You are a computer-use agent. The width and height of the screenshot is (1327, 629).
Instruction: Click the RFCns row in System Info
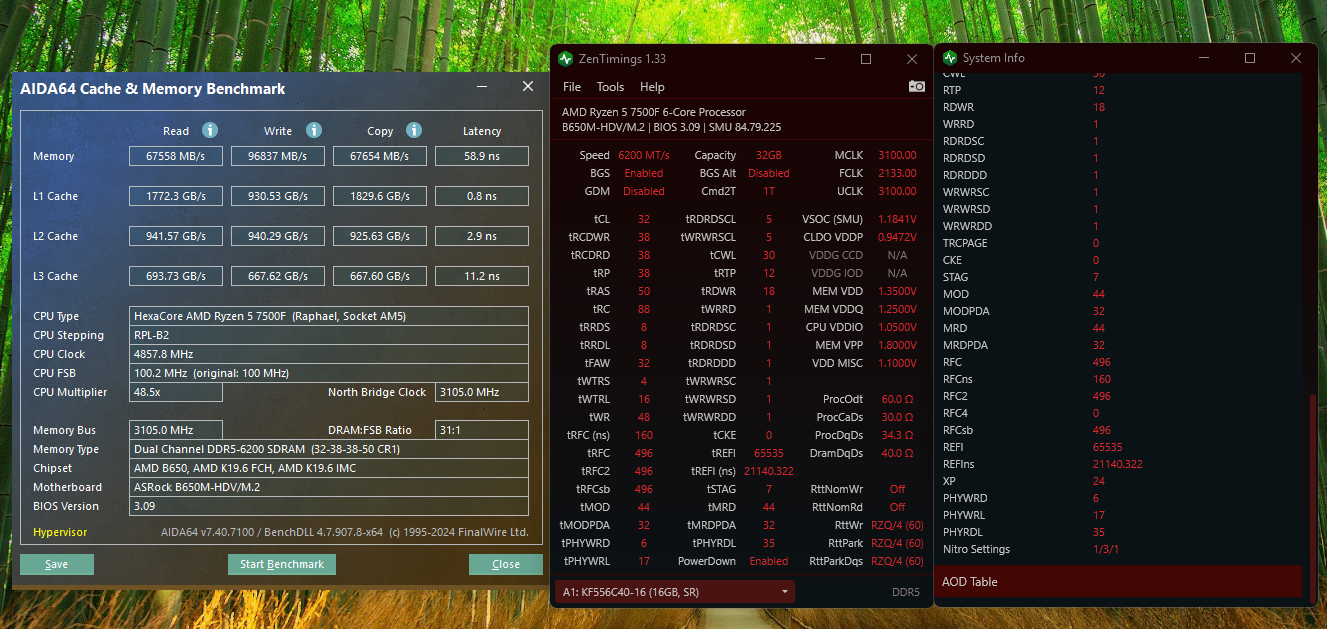(1120, 379)
